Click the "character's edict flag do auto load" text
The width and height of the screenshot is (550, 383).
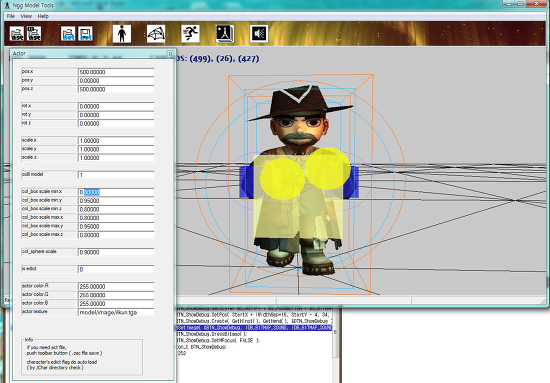62,362
